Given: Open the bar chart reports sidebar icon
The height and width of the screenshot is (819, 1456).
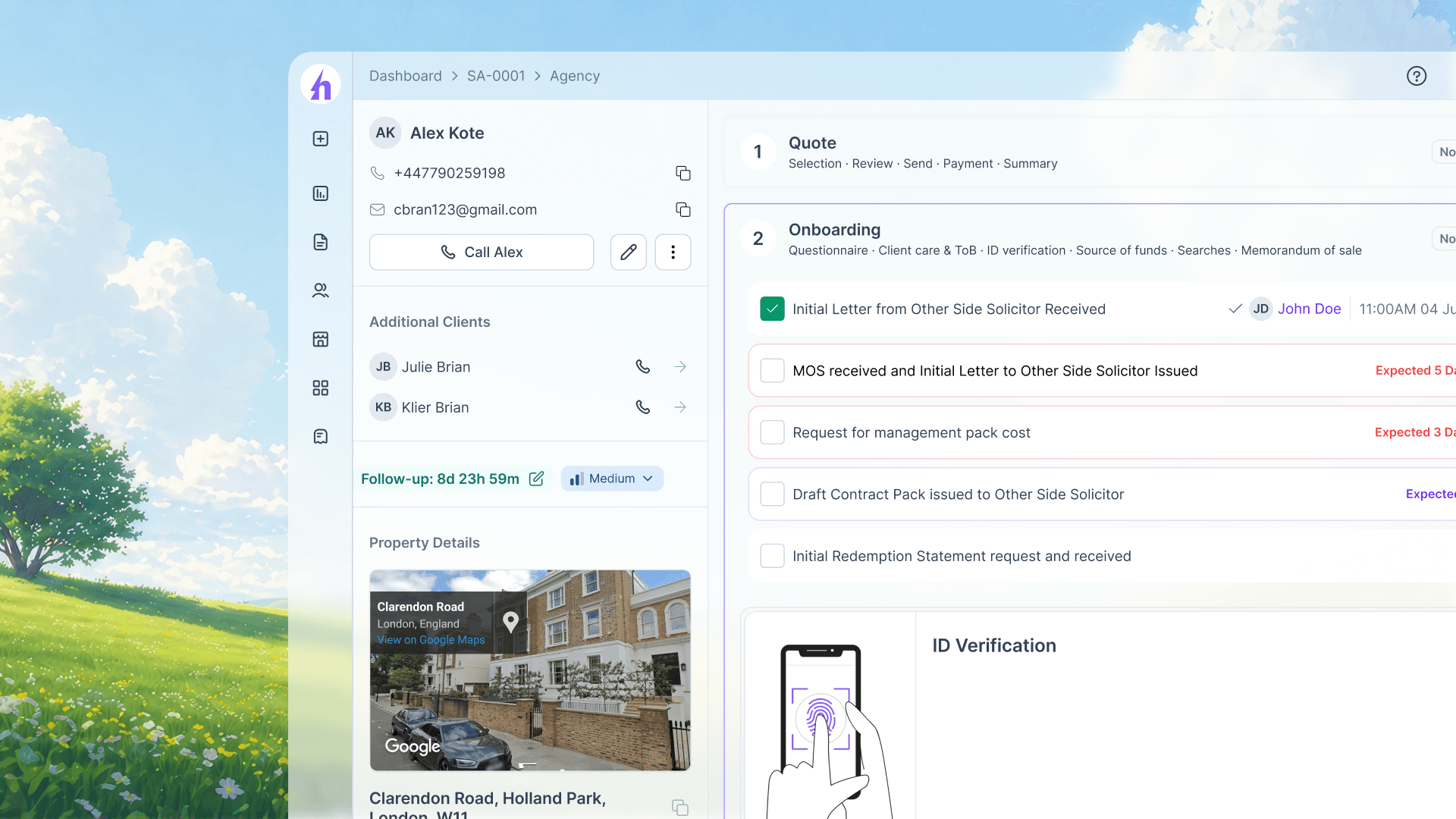Looking at the screenshot, I should pos(321,193).
